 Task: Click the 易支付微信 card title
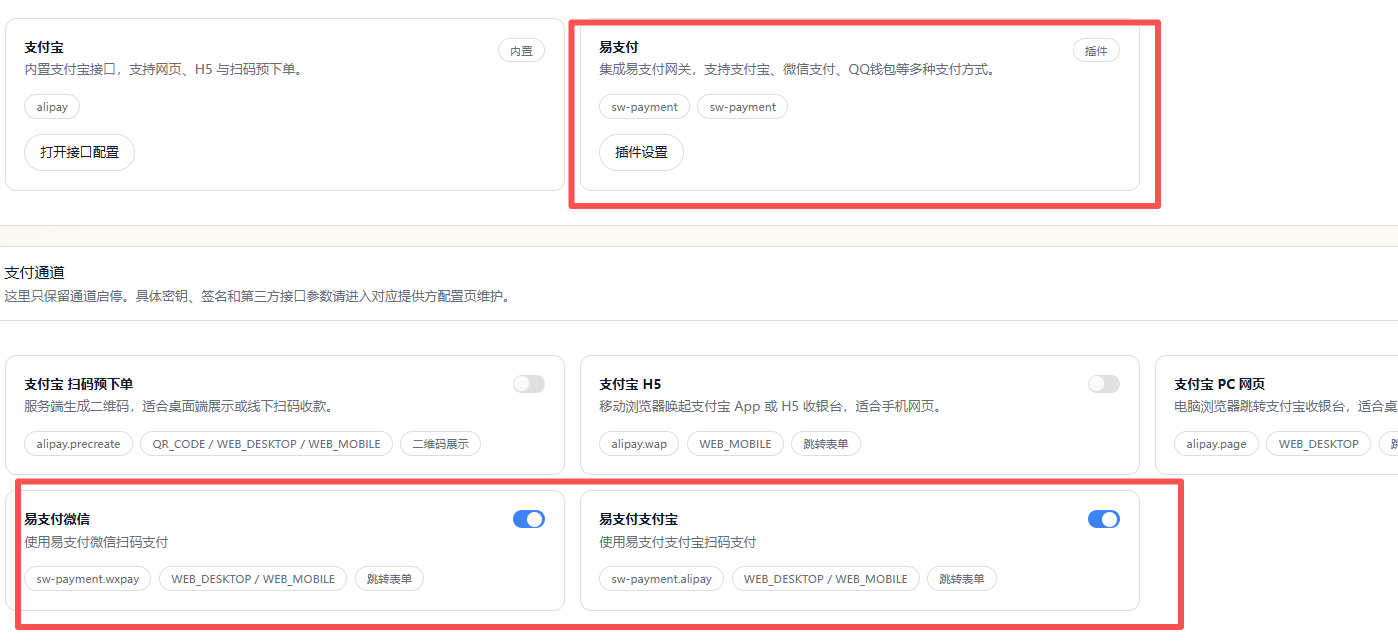pos(57,519)
